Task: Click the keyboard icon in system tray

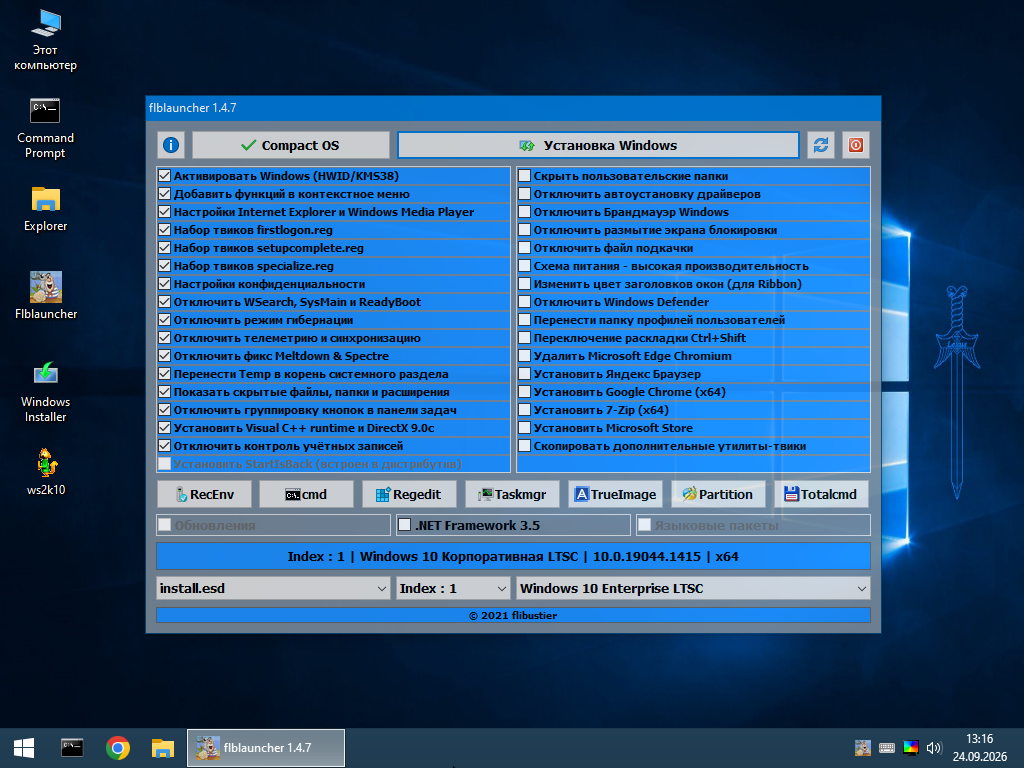Action: click(x=887, y=748)
